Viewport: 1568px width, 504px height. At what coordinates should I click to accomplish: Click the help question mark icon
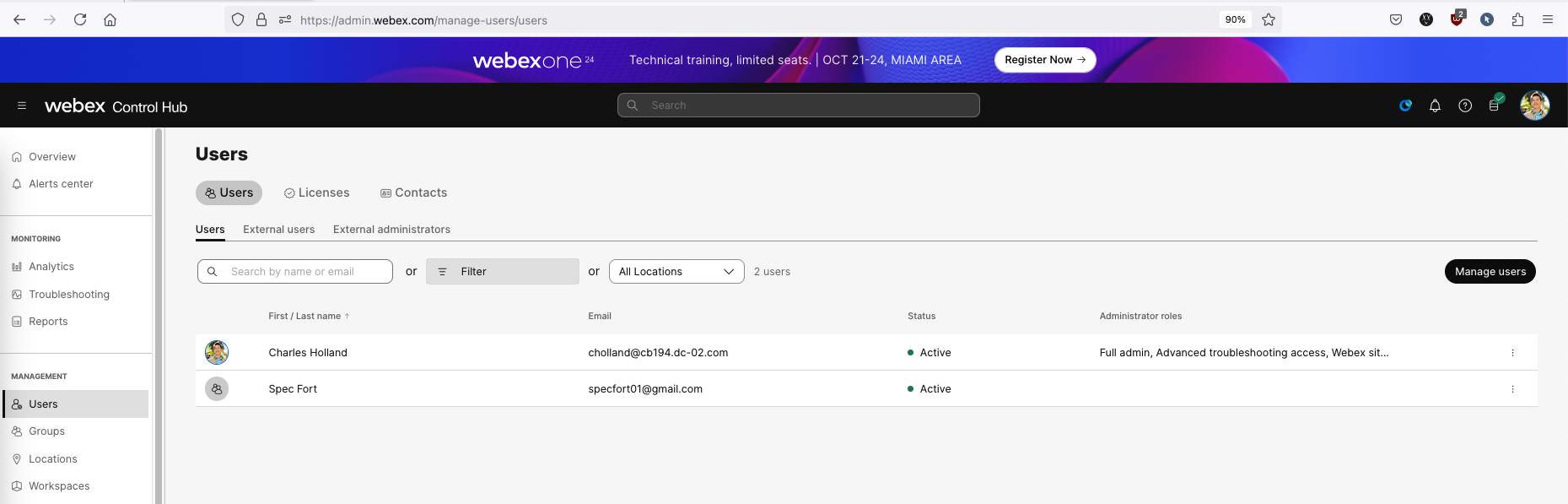point(1465,106)
